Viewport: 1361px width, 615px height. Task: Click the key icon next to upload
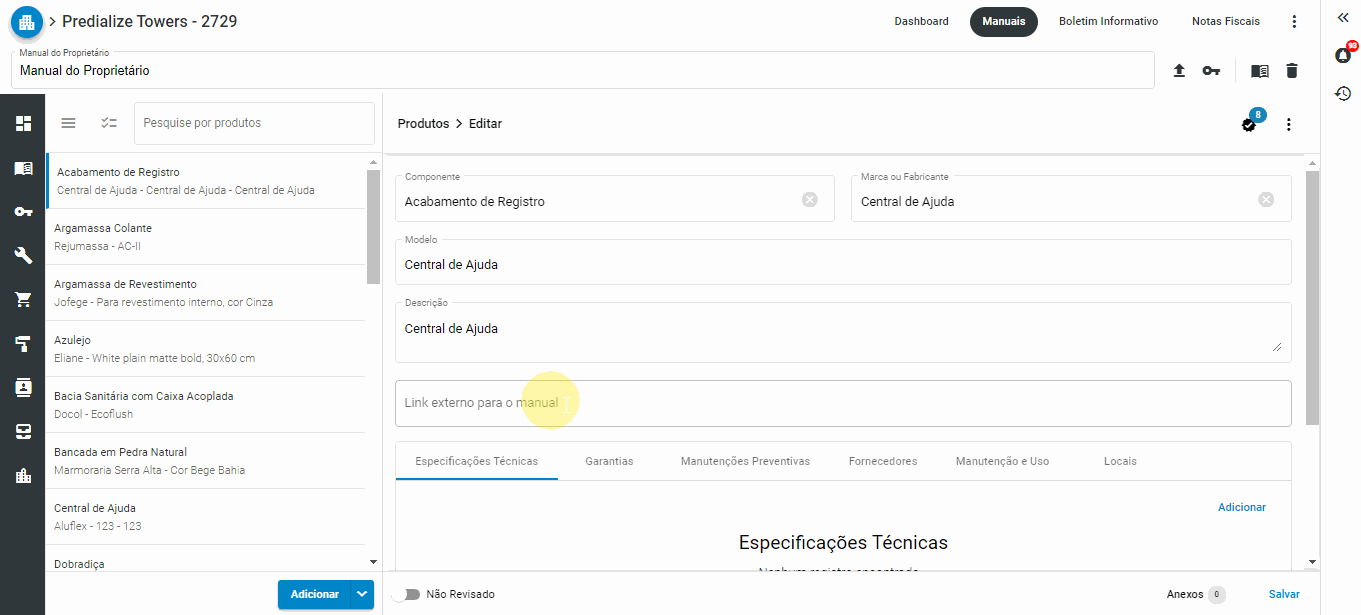[1211, 71]
